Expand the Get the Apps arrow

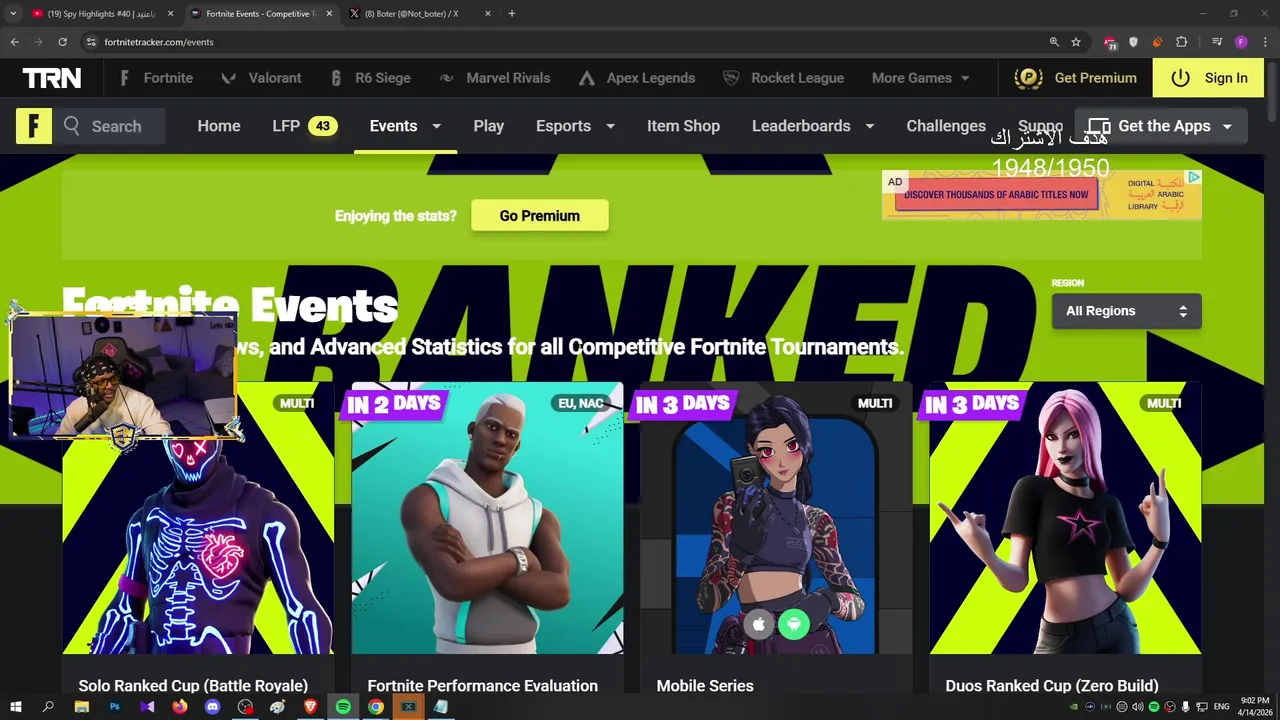1227,126
